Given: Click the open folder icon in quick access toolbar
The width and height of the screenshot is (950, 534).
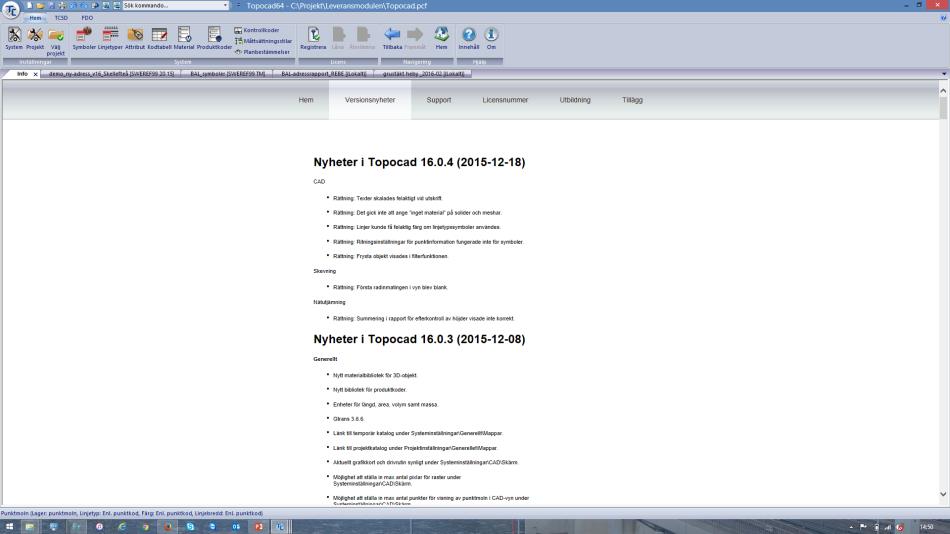Looking at the screenshot, I should coord(40,5).
